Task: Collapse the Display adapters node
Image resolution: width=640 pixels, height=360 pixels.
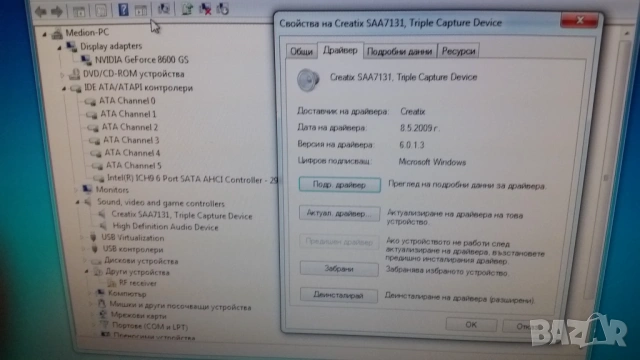Action: pos(60,48)
